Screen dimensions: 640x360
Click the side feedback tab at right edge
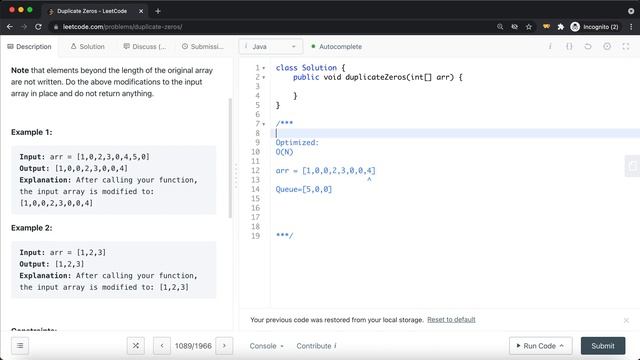click(x=632, y=166)
